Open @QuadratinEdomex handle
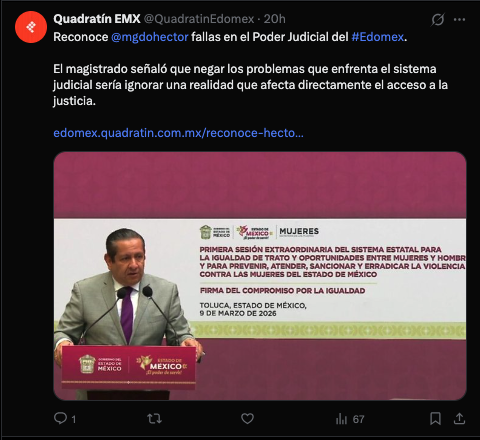This screenshot has width=480, height=440. tap(199, 19)
